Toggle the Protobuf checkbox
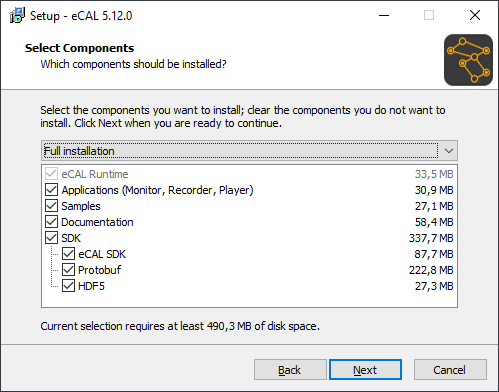This screenshot has width=499, height=392. point(68,270)
